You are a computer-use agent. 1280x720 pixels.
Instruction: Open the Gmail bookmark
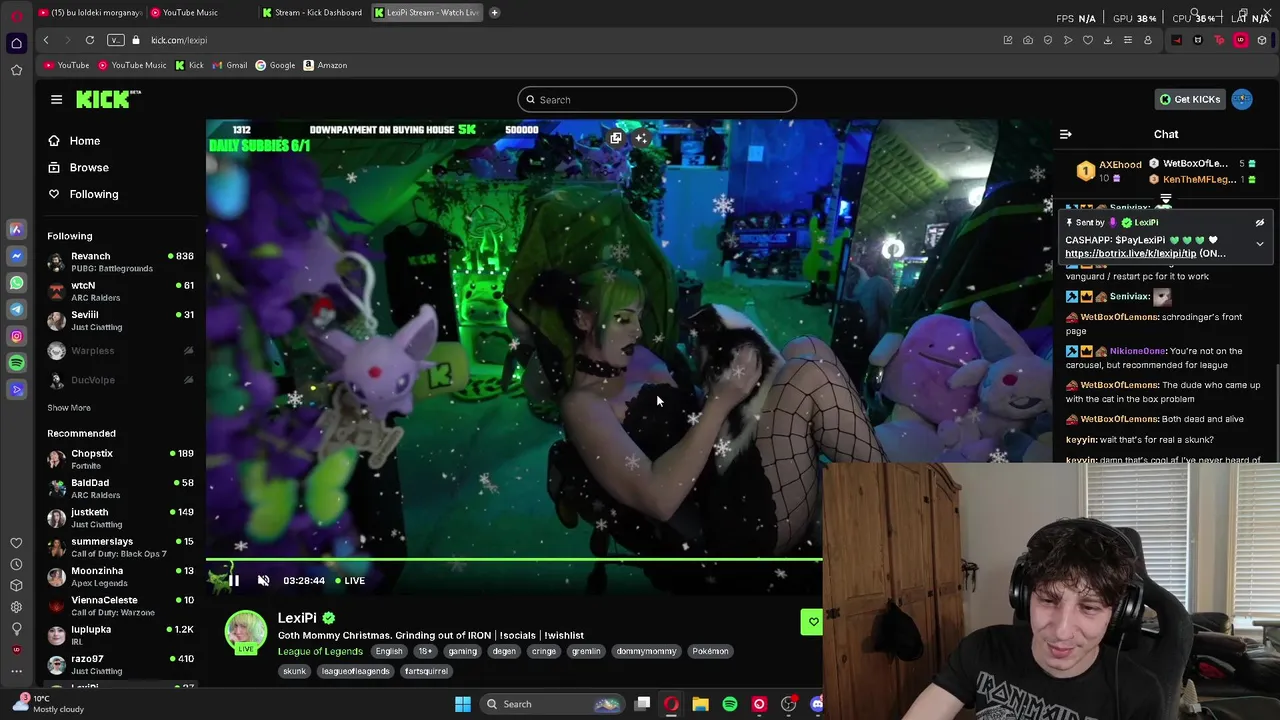229,65
